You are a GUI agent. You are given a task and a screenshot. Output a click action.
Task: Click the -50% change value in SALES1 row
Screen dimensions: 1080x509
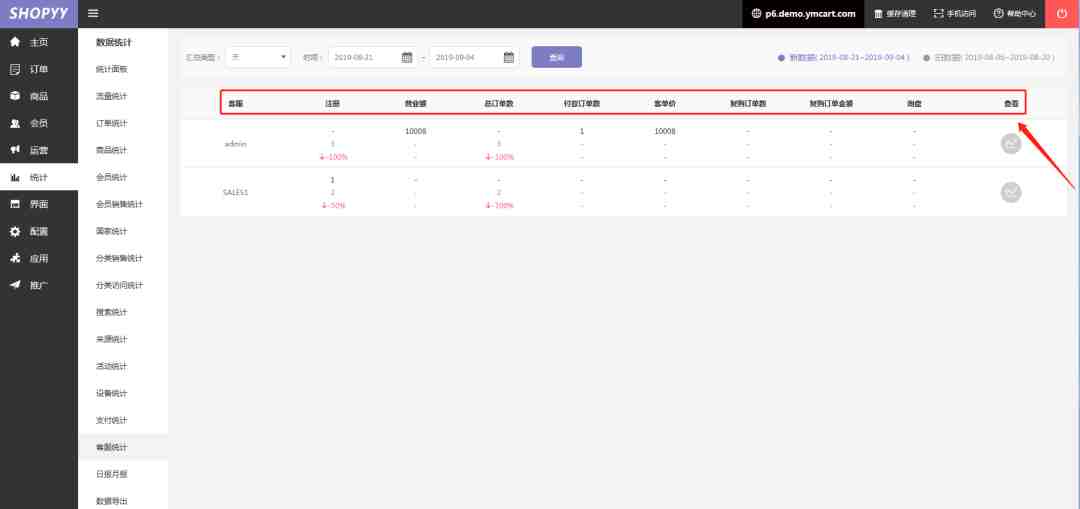pyautogui.click(x=333, y=206)
